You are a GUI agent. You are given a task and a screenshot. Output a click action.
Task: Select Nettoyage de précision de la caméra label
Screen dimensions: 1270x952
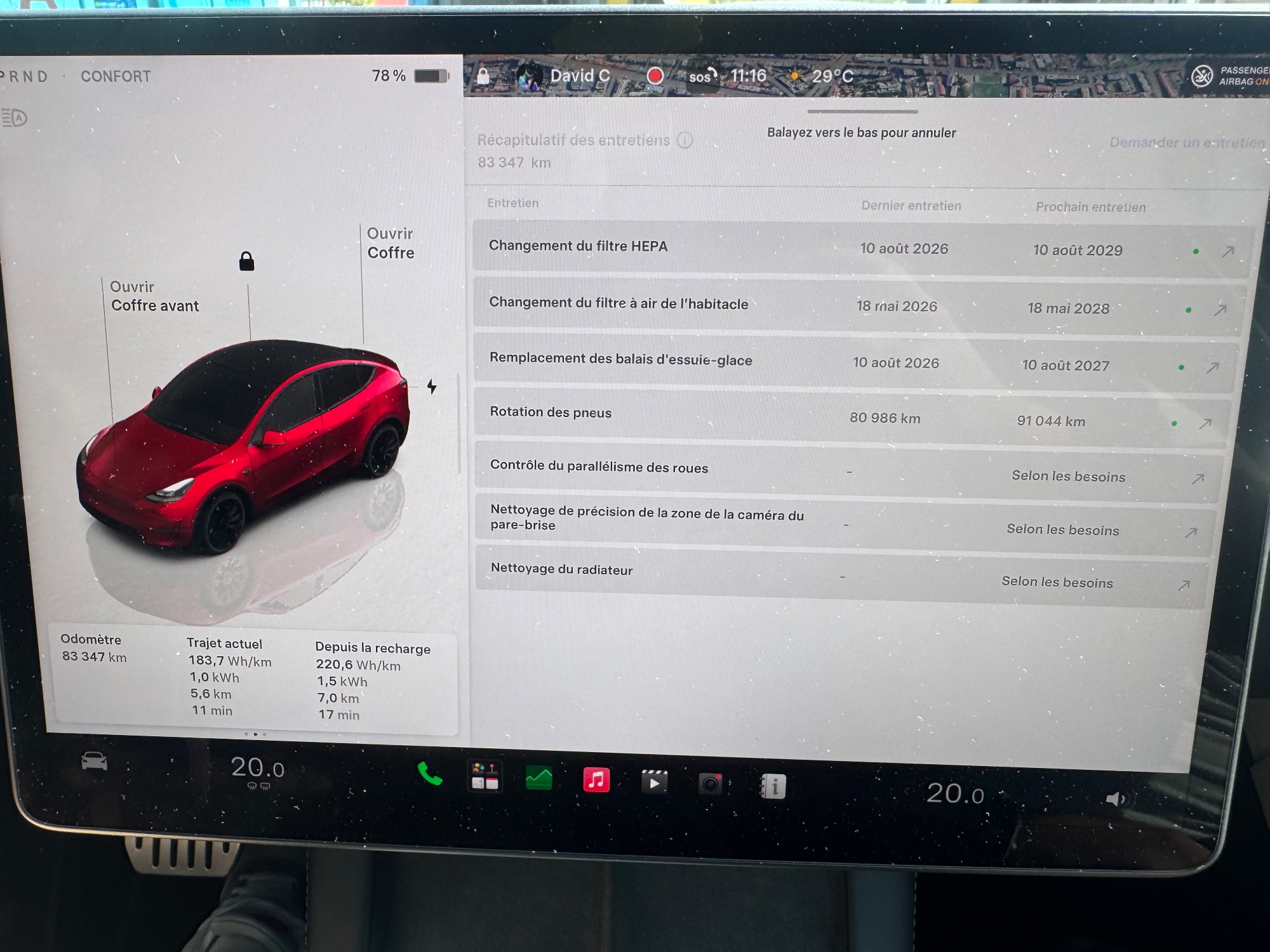(647, 518)
